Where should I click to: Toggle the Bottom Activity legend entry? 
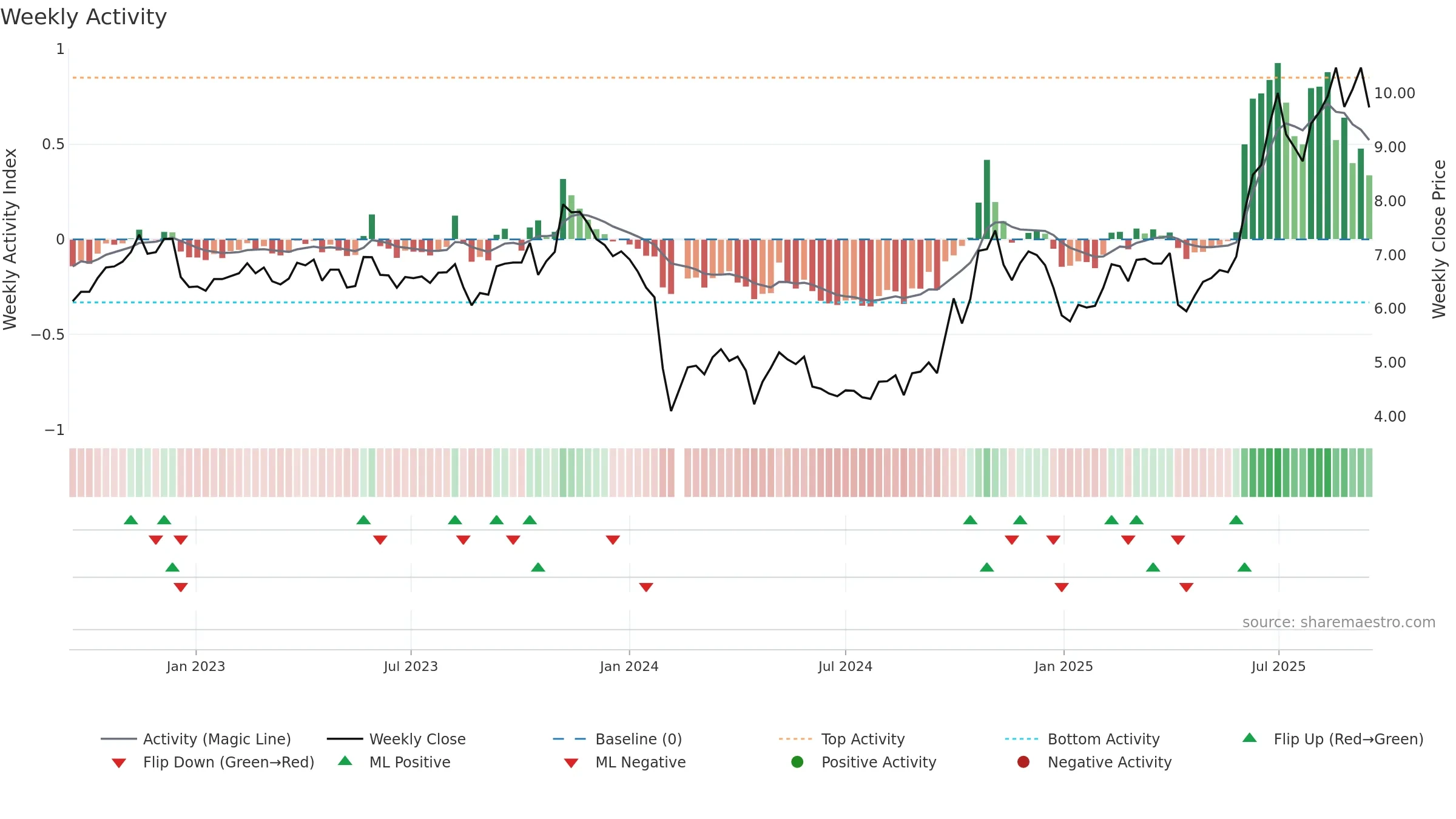tap(1082, 739)
